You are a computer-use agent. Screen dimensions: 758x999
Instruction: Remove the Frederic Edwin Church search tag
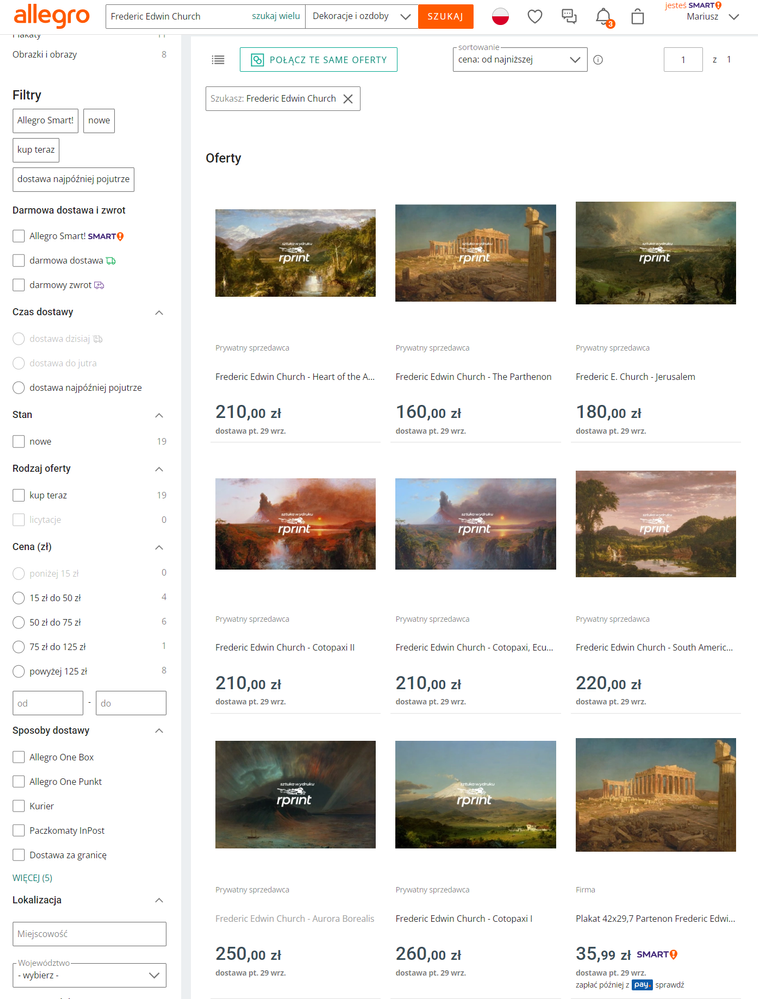348,99
